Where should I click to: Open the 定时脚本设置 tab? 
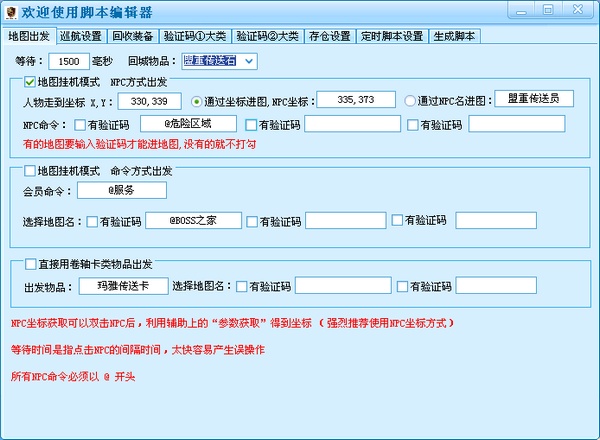[392, 36]
